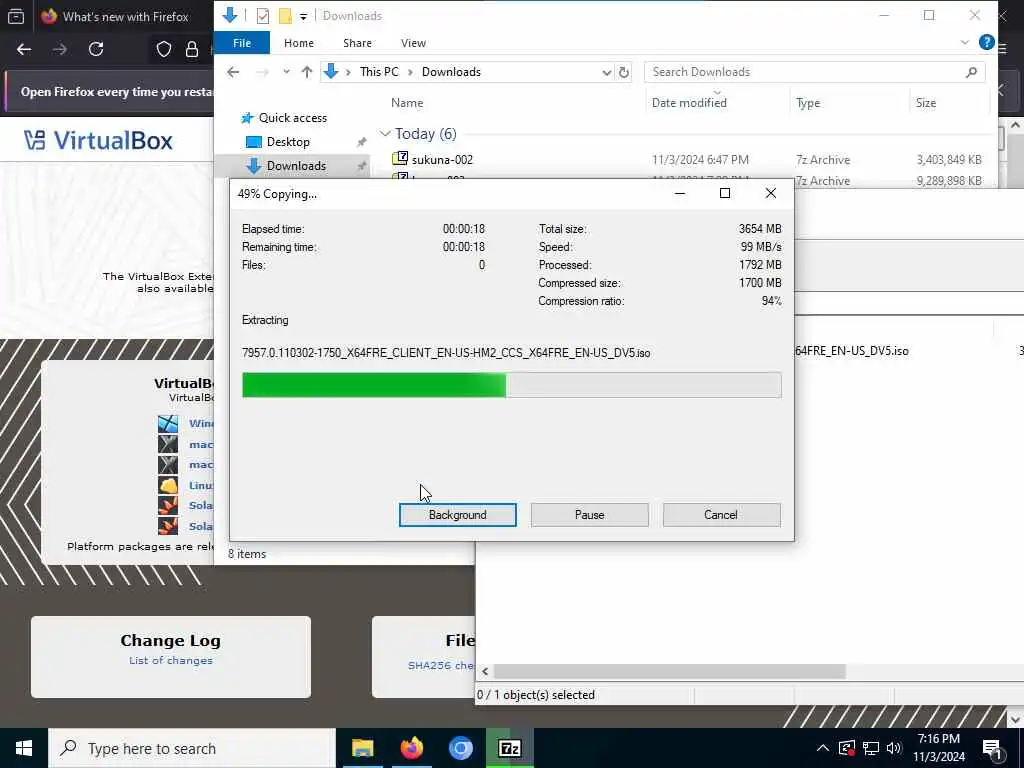The width and height of the screenshot is (1024, 768).
Task: Open the Customize Quick Access Toolbar dropdown
Action: pyautogui.click(x=303, y=16)
